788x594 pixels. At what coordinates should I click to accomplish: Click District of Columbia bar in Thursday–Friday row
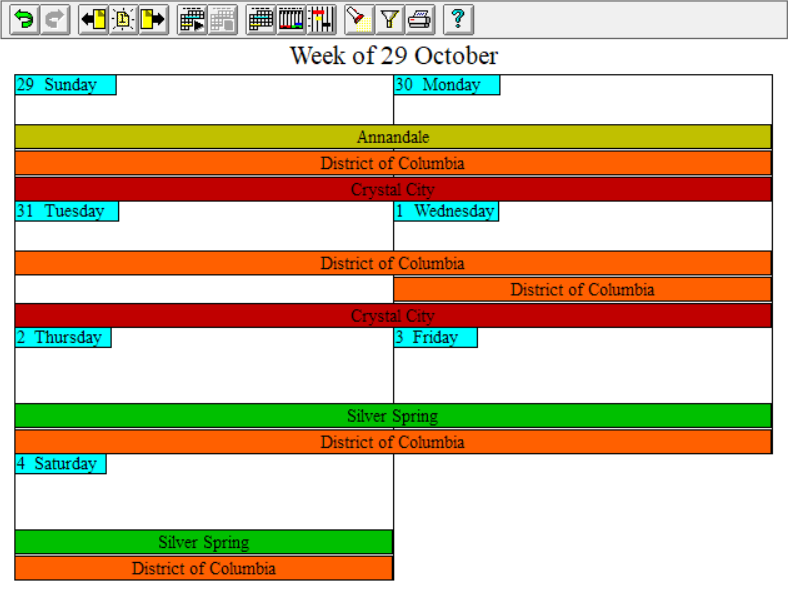[x=393, y=442]
